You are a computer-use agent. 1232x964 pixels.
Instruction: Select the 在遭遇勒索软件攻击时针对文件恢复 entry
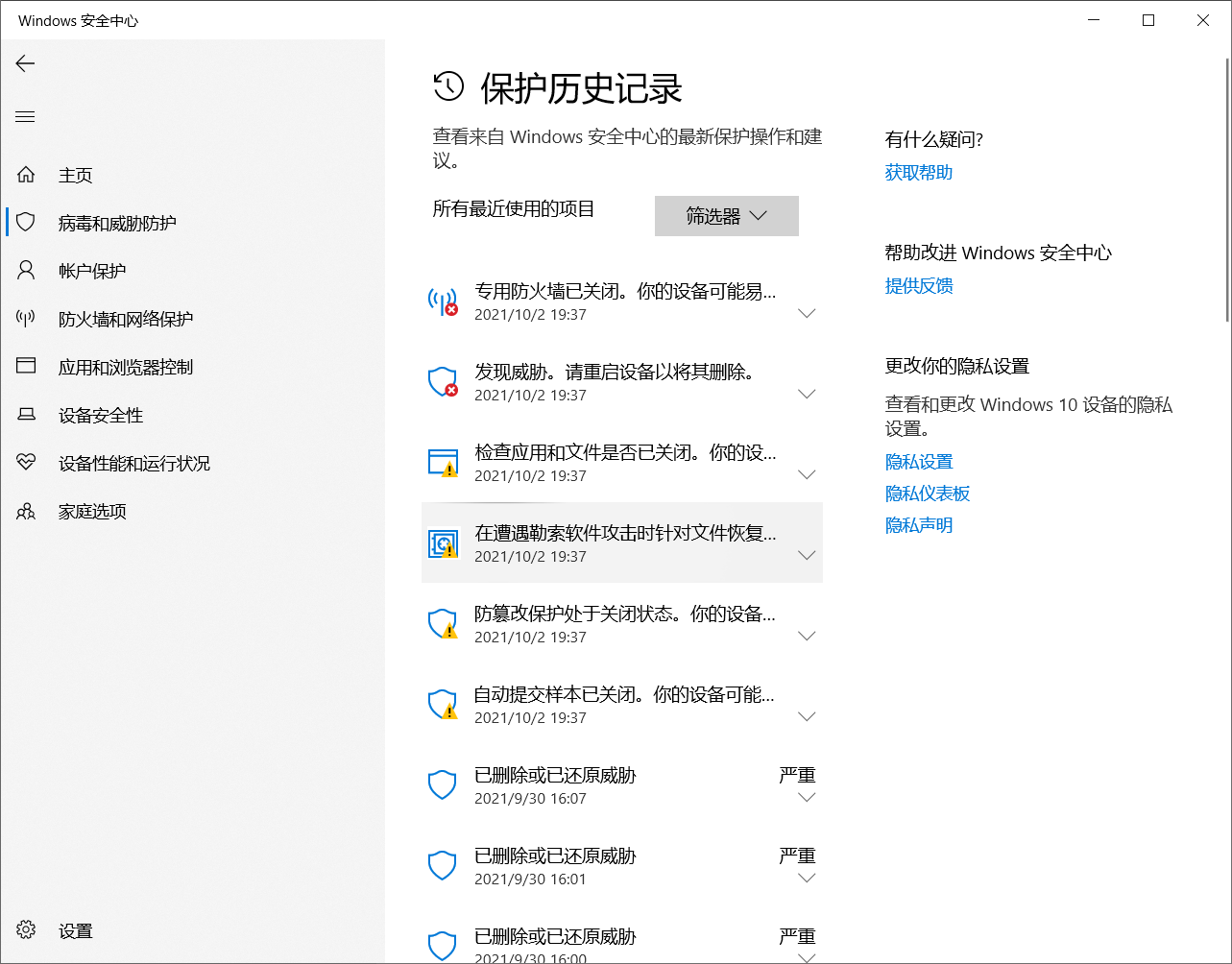tap(625, 533)
